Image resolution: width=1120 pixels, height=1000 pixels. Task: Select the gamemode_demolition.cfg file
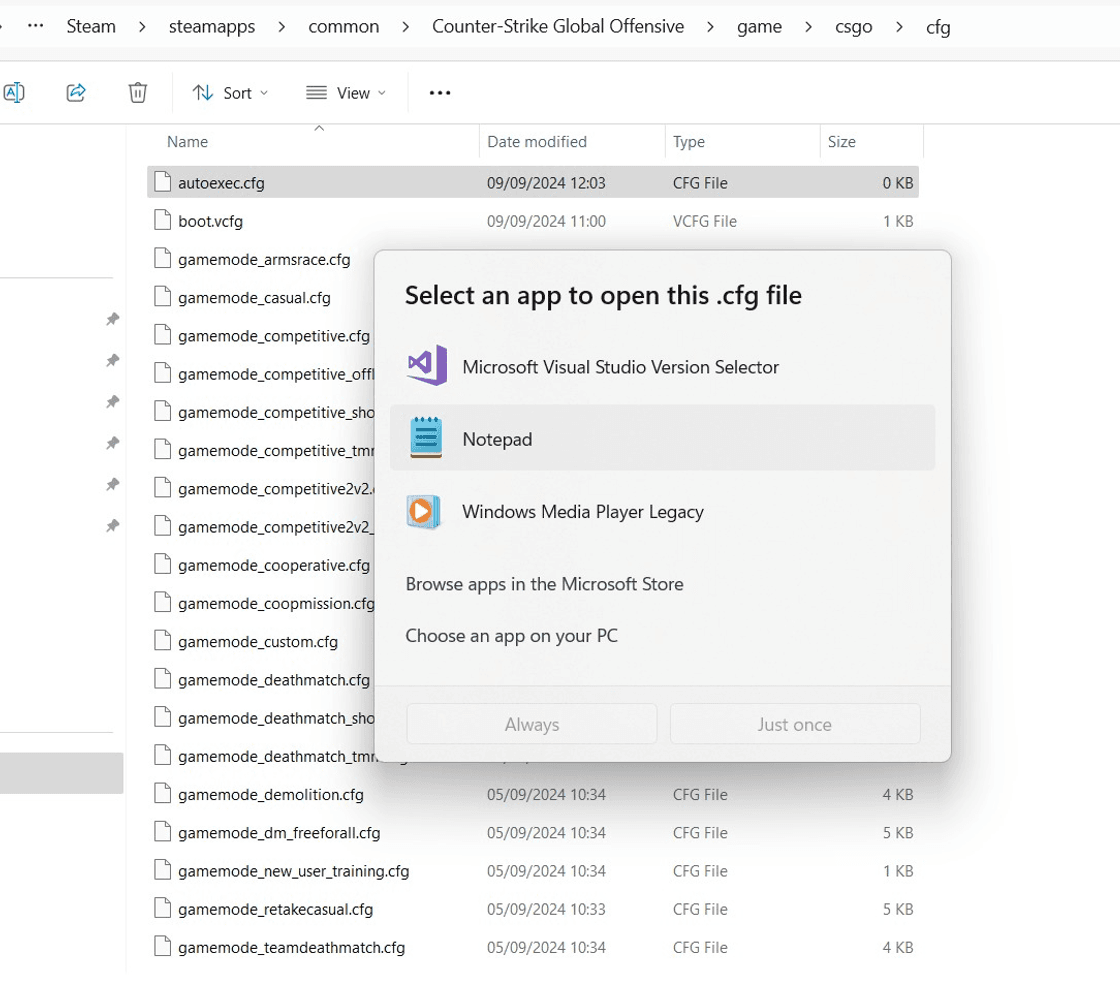click(x=270, y=795)
